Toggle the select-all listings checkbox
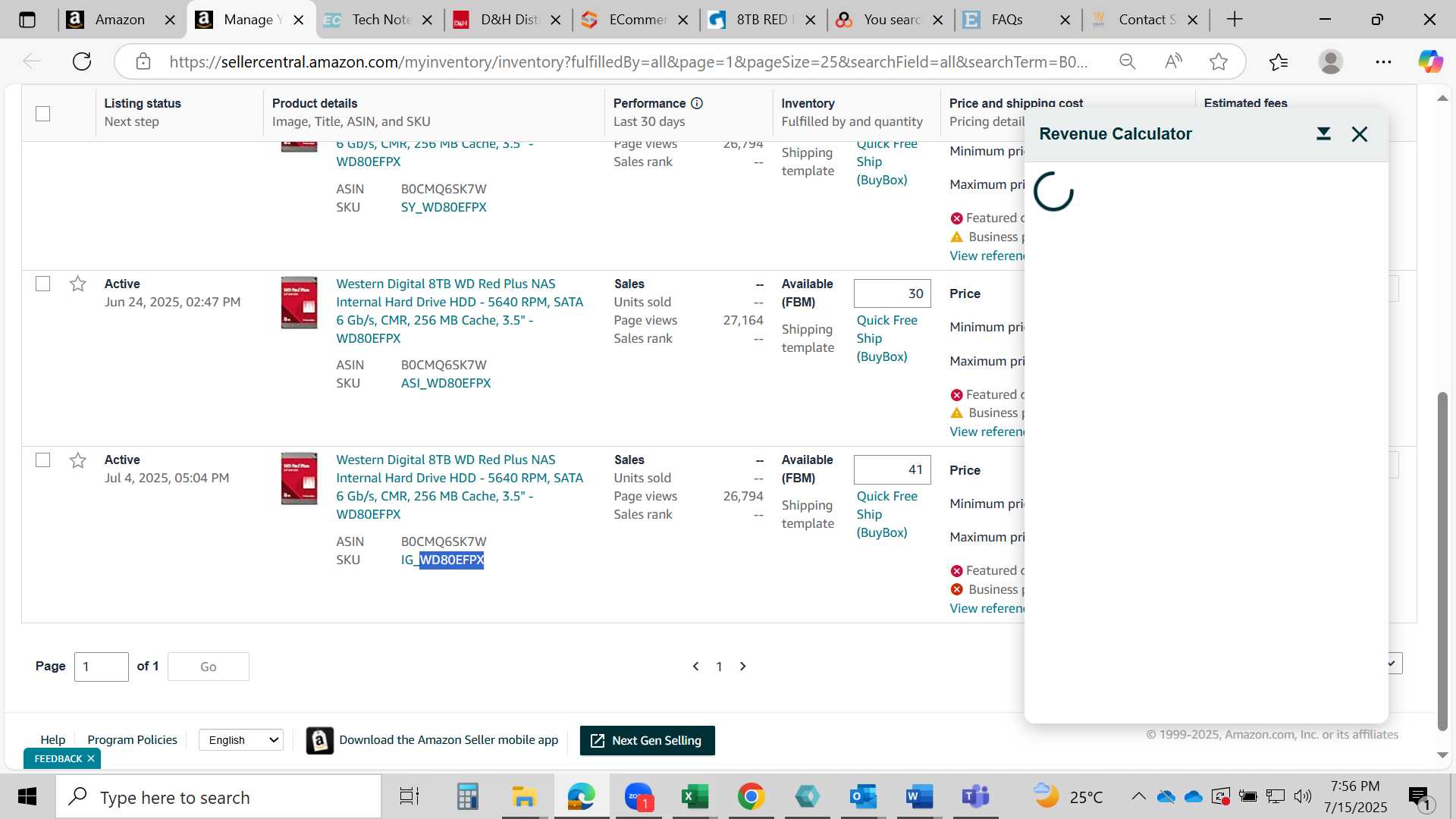The image size is (1456, 819). click(x=43, y=114)
